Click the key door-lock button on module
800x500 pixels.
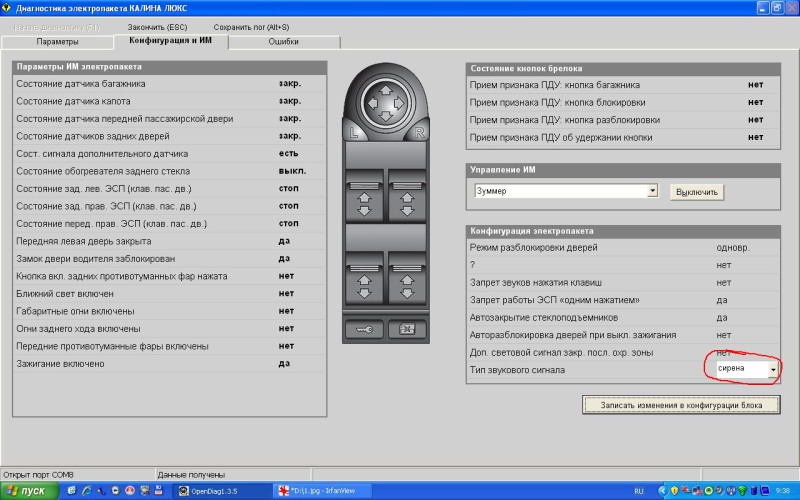coord(364,329)
